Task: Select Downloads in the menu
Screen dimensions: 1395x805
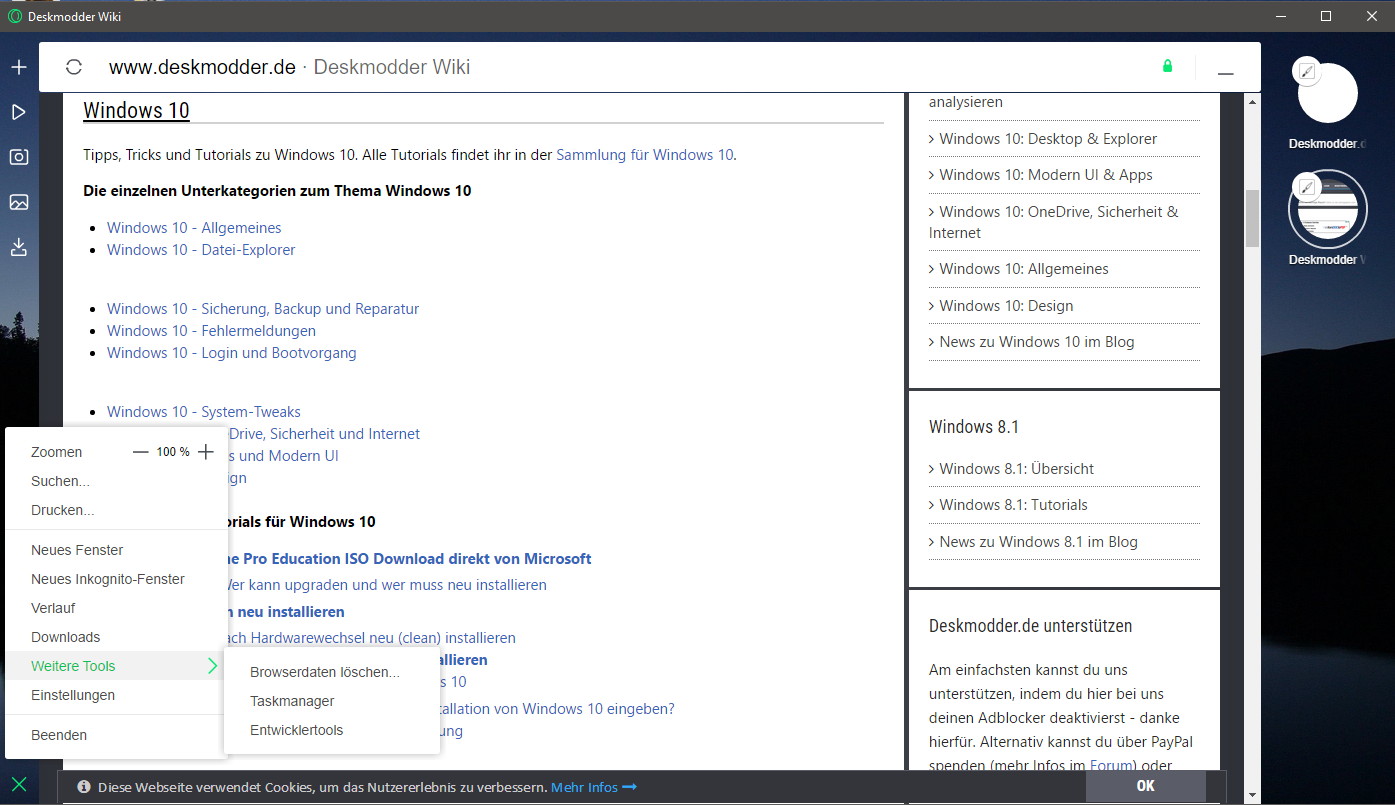Action: [x=65, y=637]
